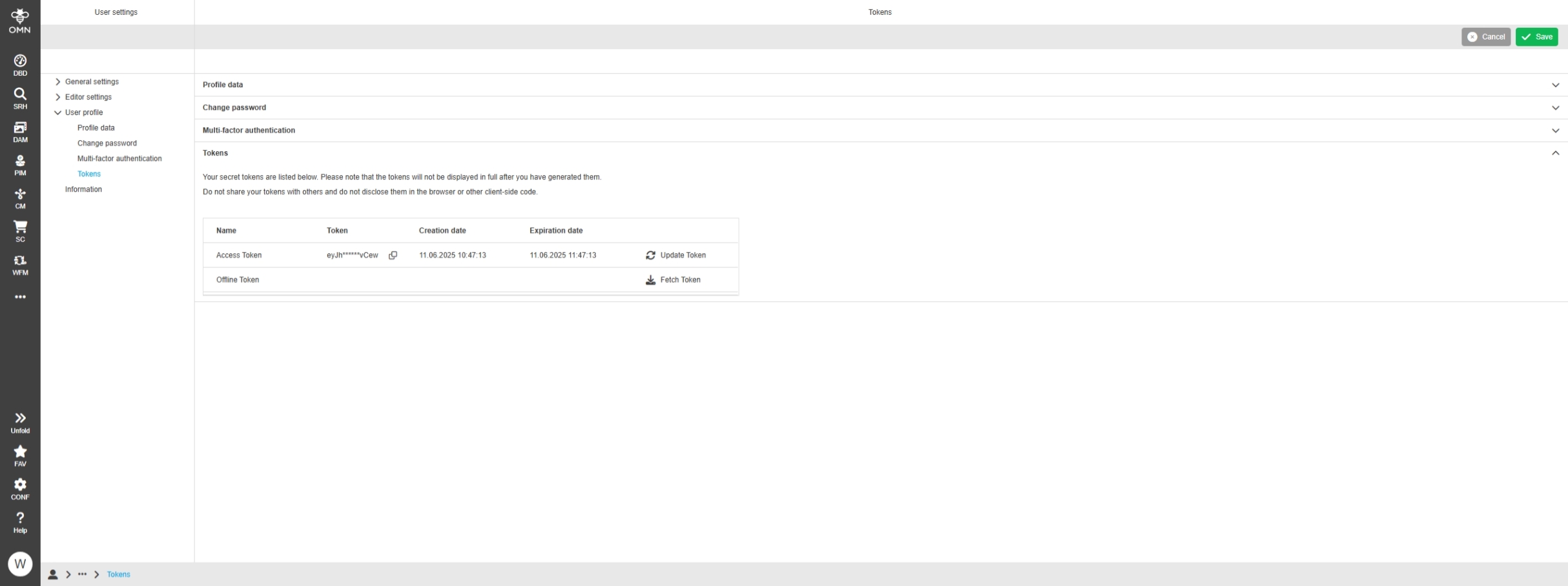Open the CM module
Screen dimensions: 1568x586
pos(20,198)
